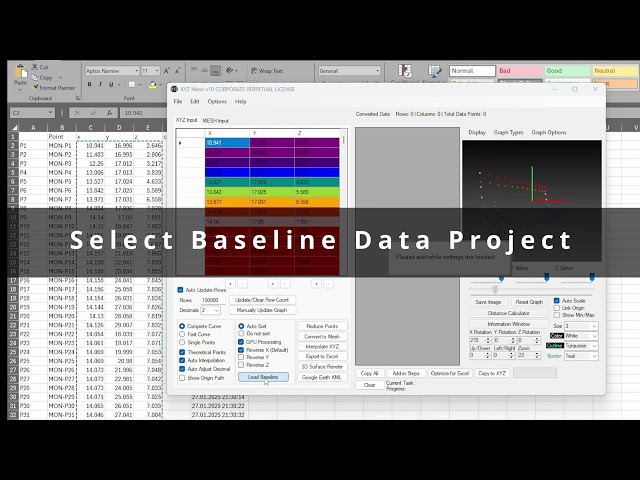Select Format Painter in Excel ribbon
Viewport: 640px width, 480px height.
(54, 88)
